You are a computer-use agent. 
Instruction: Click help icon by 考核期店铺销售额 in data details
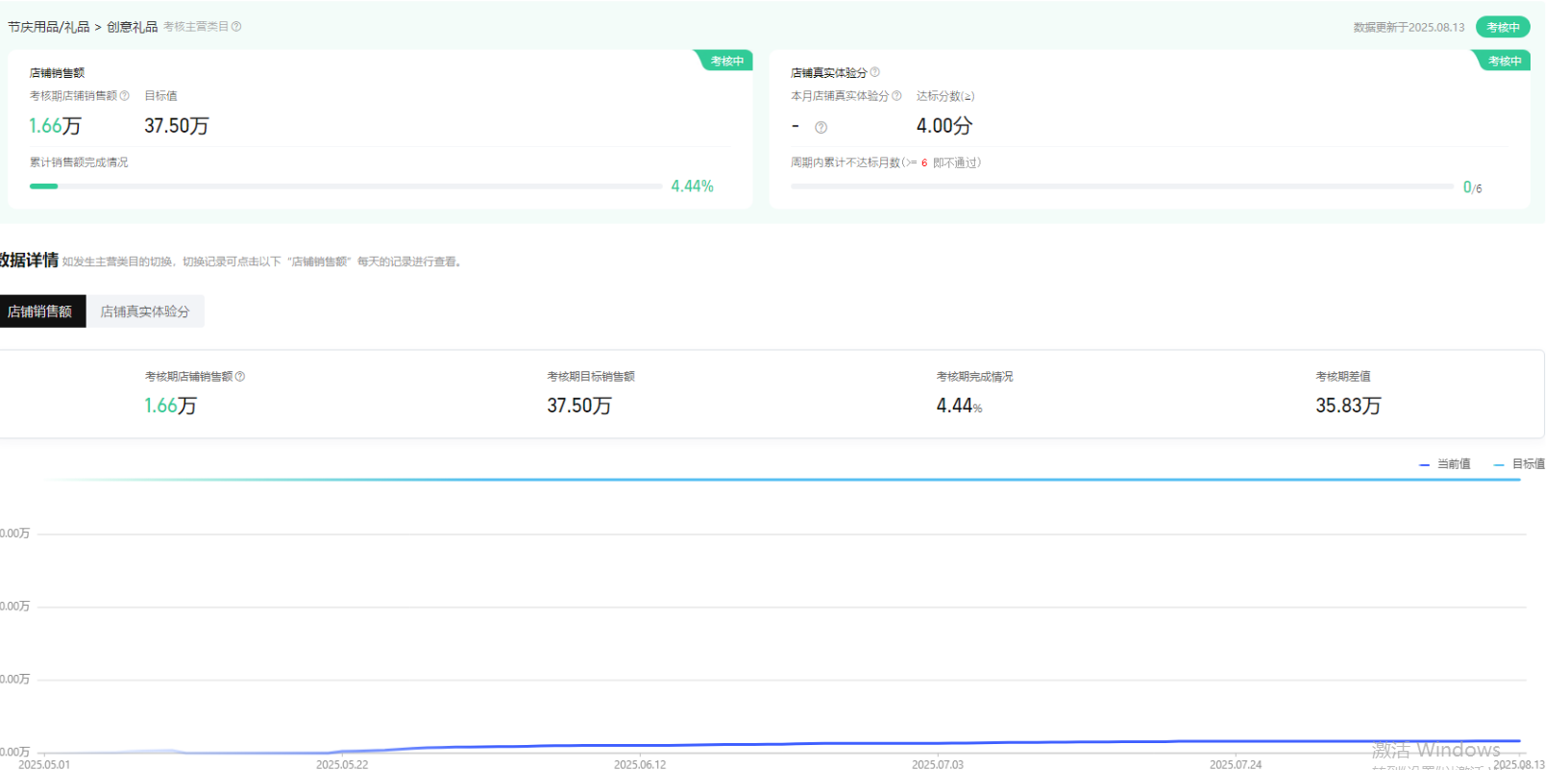coord(240,377)
